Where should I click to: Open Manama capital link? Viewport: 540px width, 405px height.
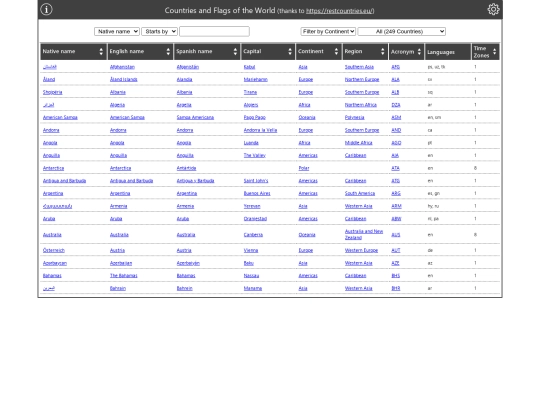coord(253,289)
